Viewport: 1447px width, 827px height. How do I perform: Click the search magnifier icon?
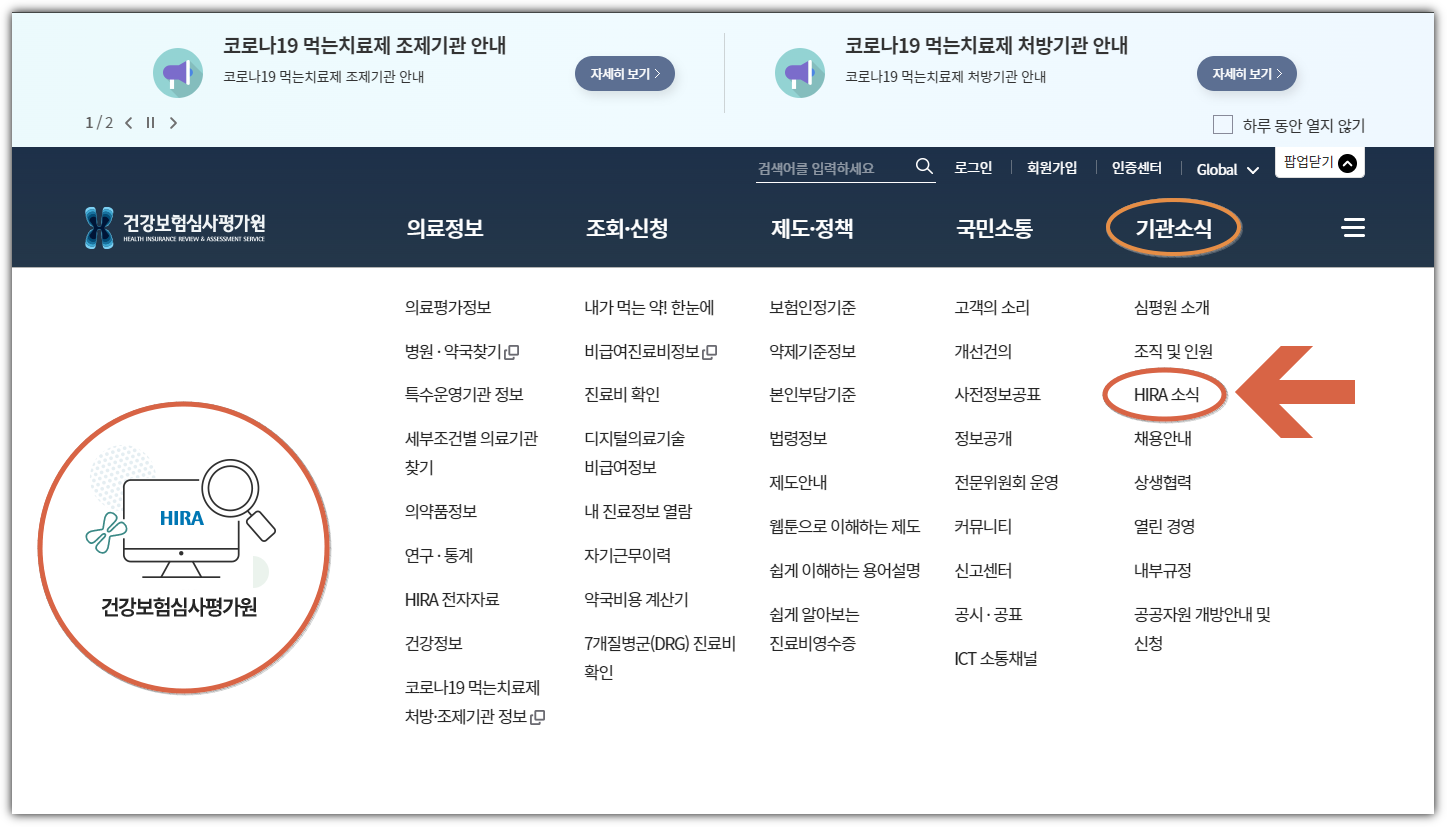924,167
